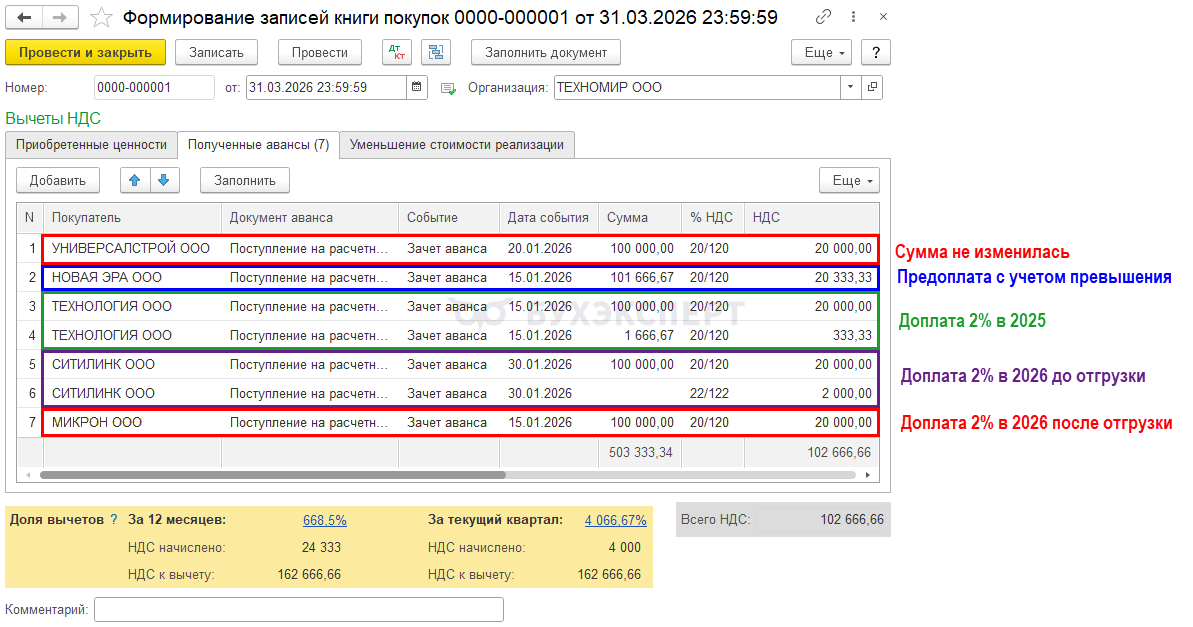Expand the Организация dropdown list
Image resolution: width=1193 pixels, height=627 pixels.
850,88
